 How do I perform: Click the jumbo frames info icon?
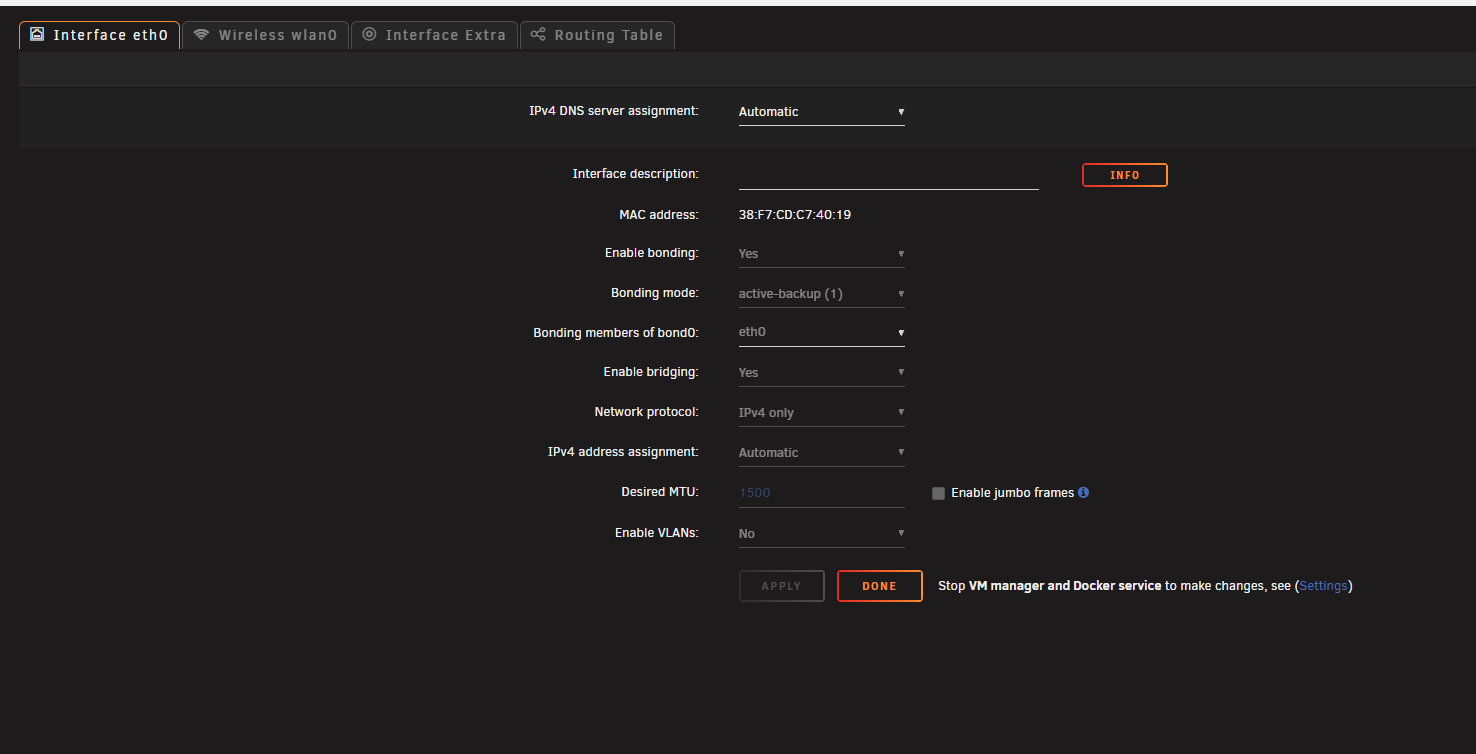click(1084, 493)
